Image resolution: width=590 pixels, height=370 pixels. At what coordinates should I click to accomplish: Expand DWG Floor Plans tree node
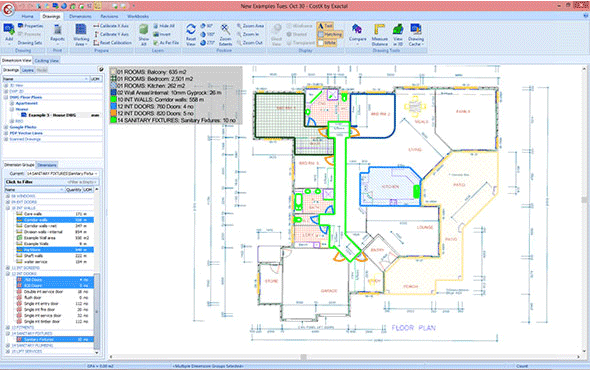(x=6, y=97)
